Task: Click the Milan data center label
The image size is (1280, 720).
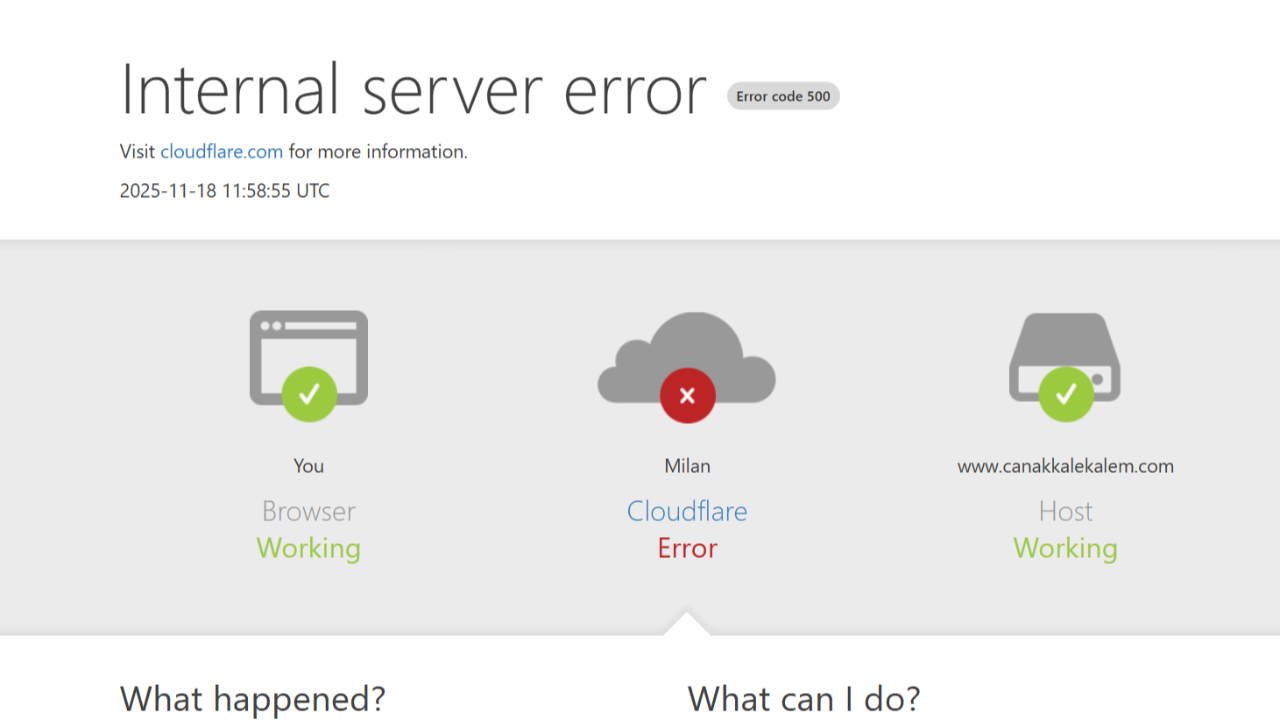Action: (687, 465)
